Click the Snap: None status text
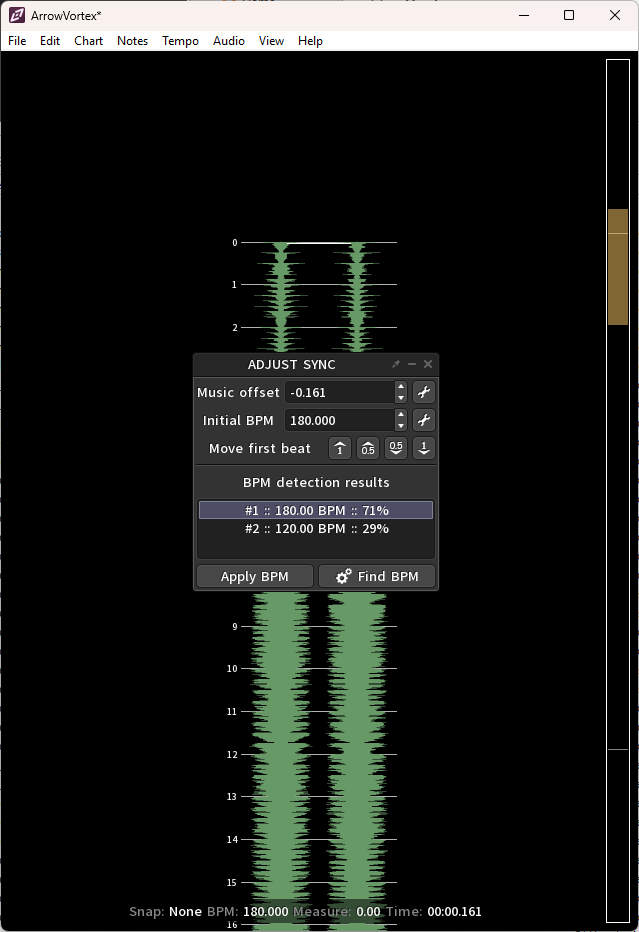 coord(165,911)
